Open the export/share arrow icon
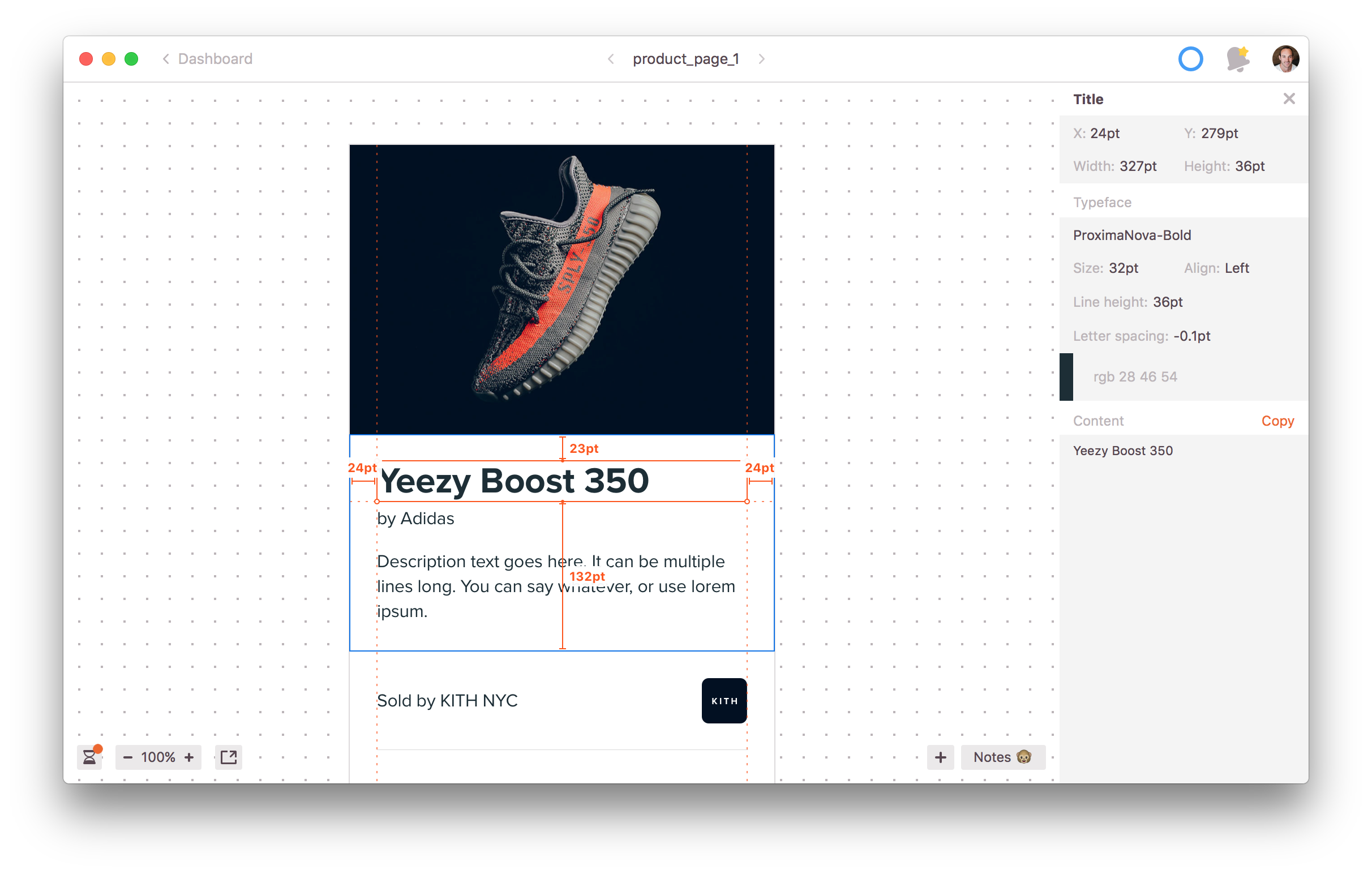 (x=229, y=757)
